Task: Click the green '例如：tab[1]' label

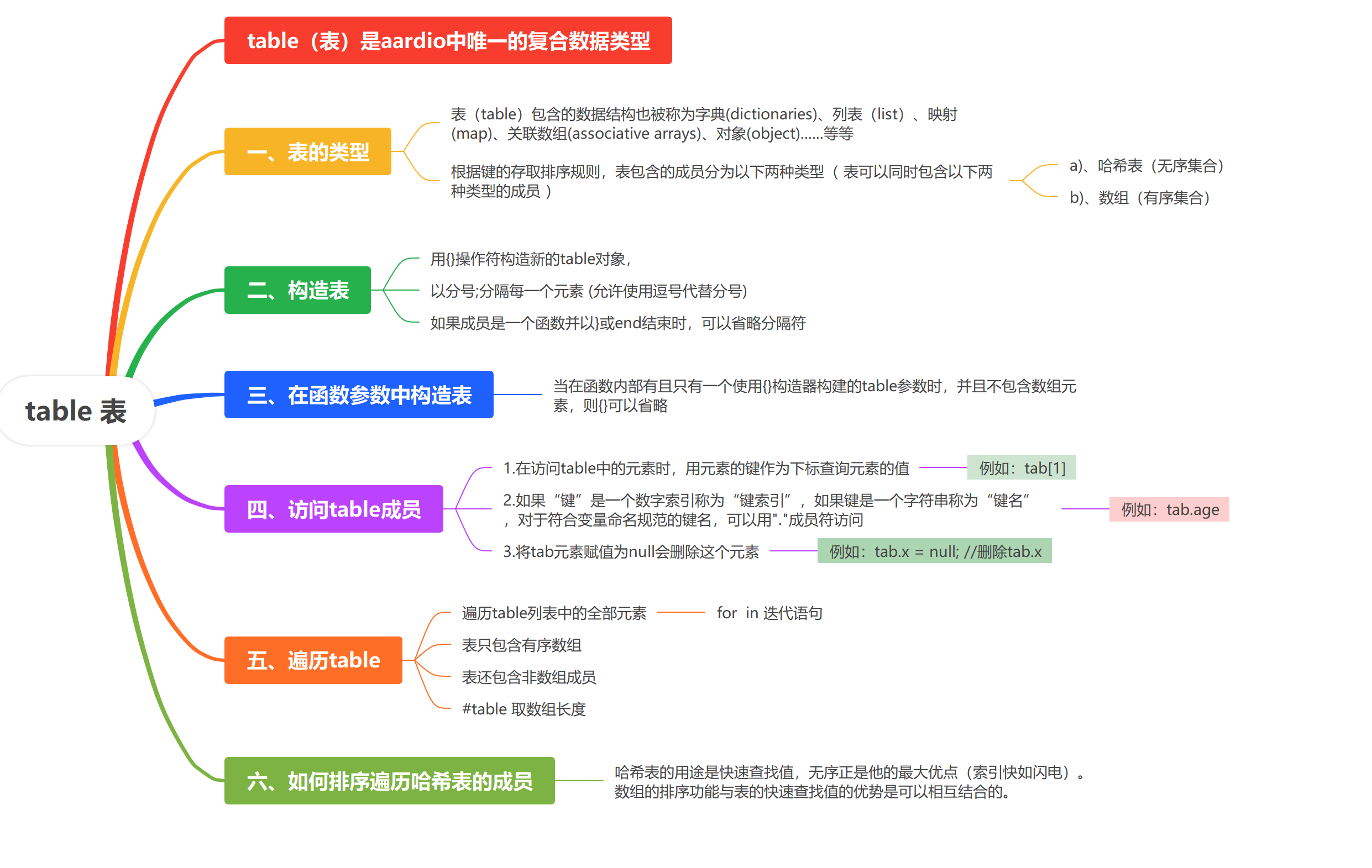Action: (1022, 467)
